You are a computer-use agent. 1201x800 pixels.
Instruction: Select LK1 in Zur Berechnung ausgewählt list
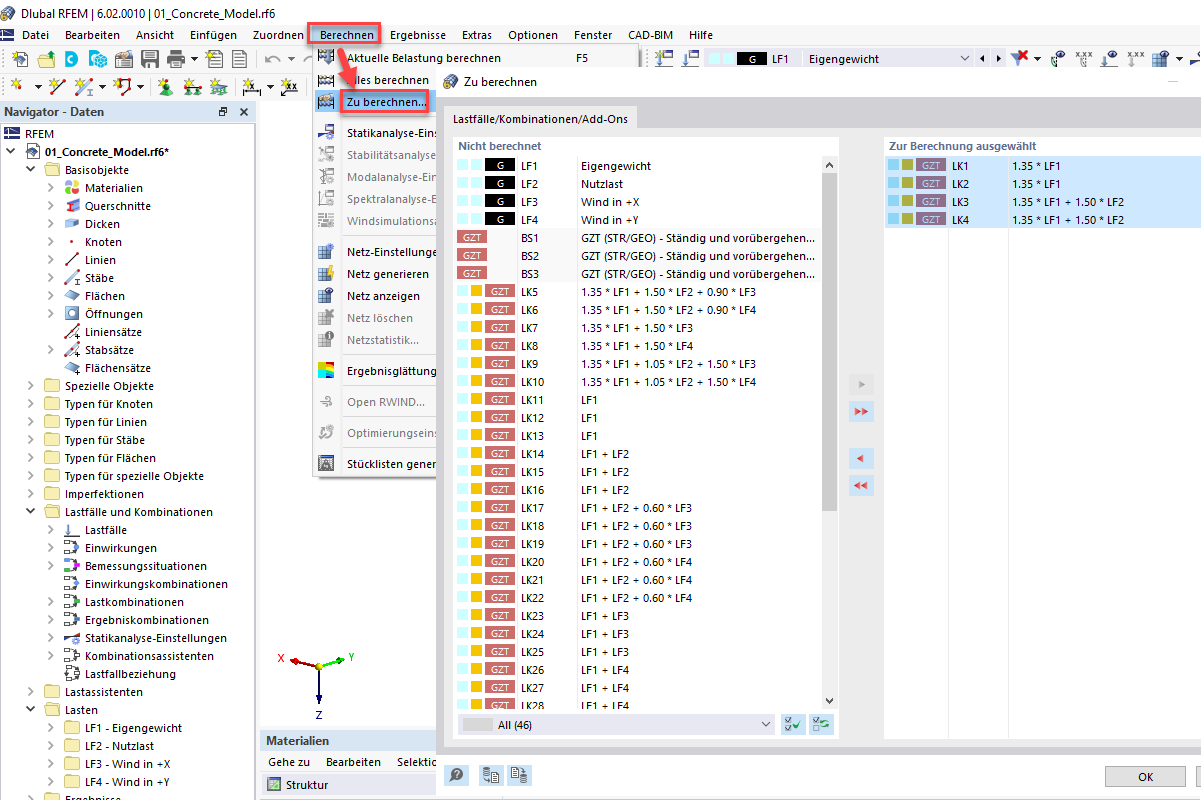point(1043,166)
